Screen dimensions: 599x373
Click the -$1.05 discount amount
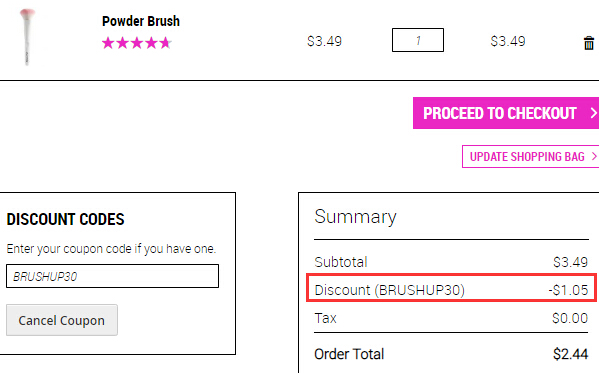[568, 290]
